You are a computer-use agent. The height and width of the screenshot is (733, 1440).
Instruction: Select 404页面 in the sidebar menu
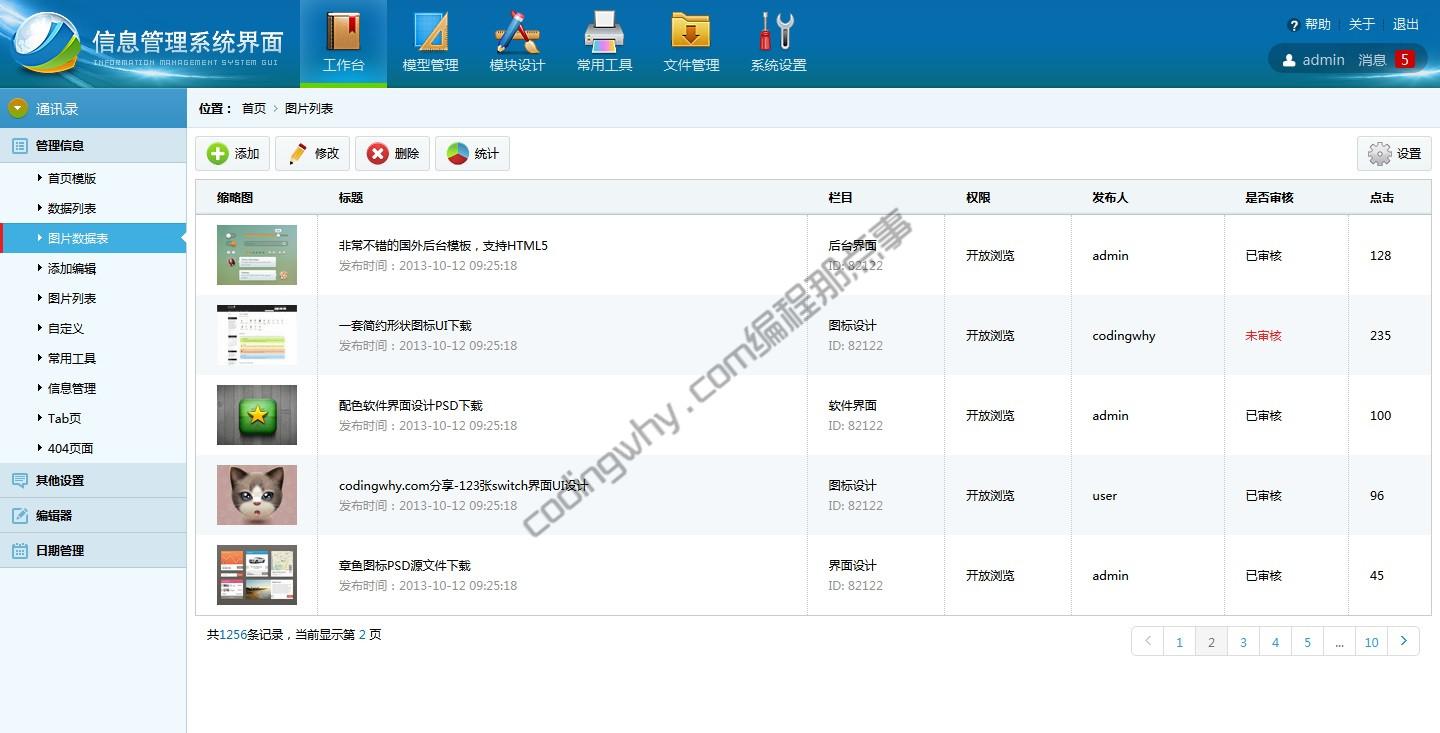coord(70,449)
